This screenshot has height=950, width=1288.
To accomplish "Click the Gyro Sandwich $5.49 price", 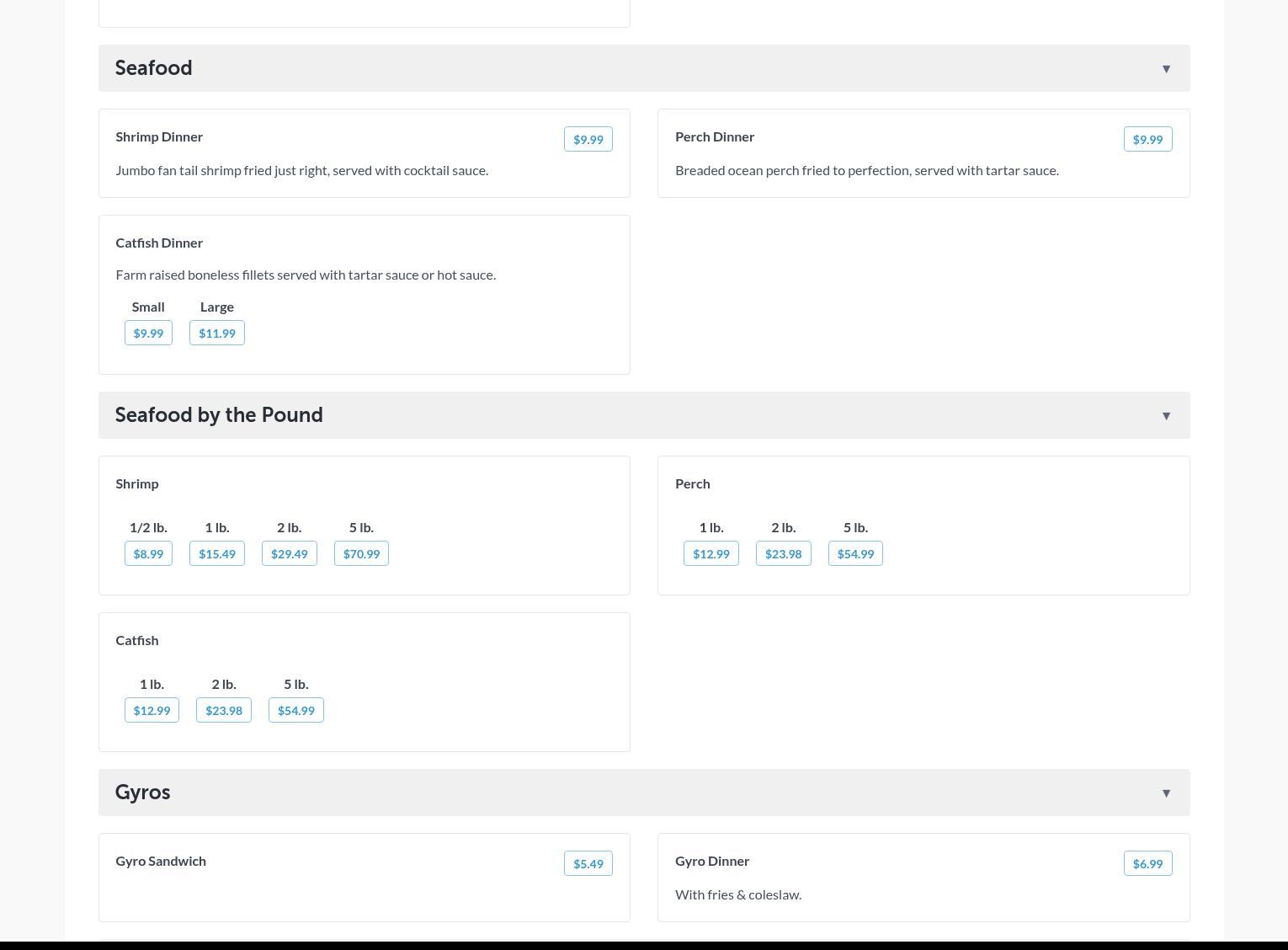I will coord(588,864).
